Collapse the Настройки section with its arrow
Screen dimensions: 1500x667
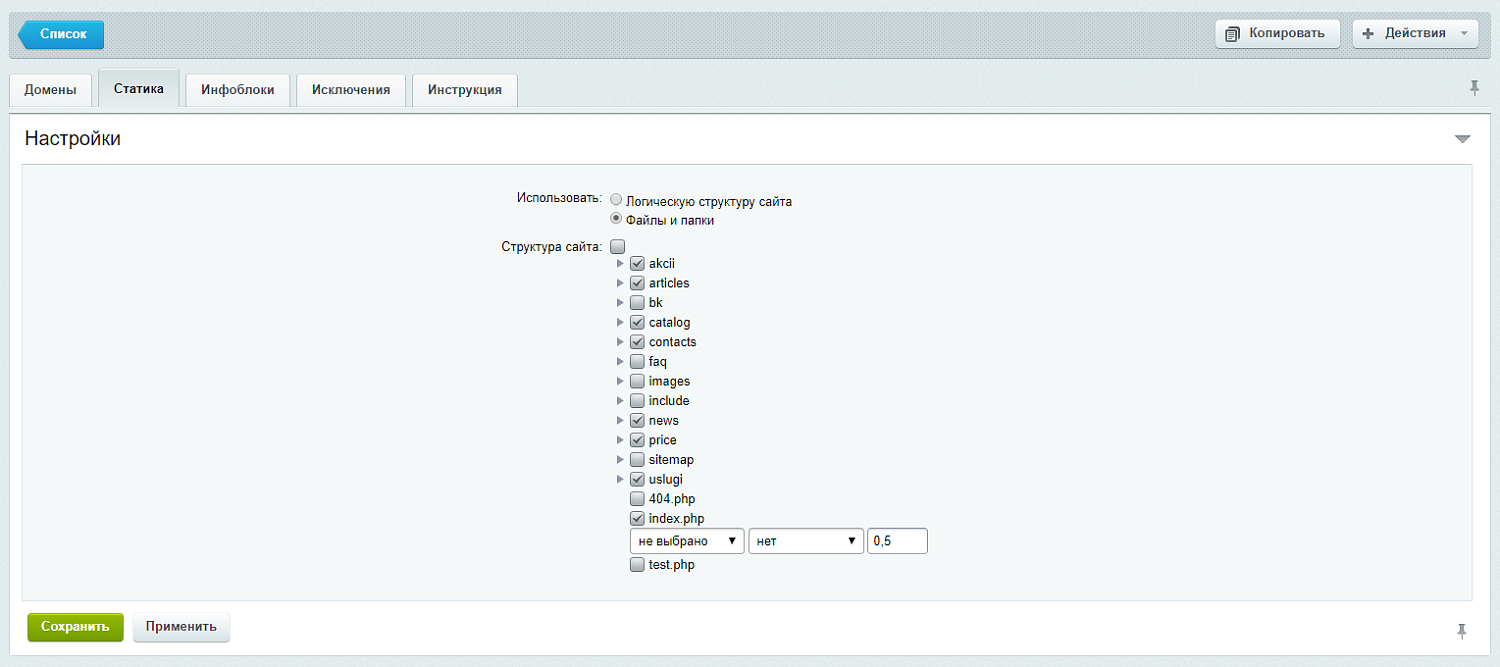point(1464,139)
